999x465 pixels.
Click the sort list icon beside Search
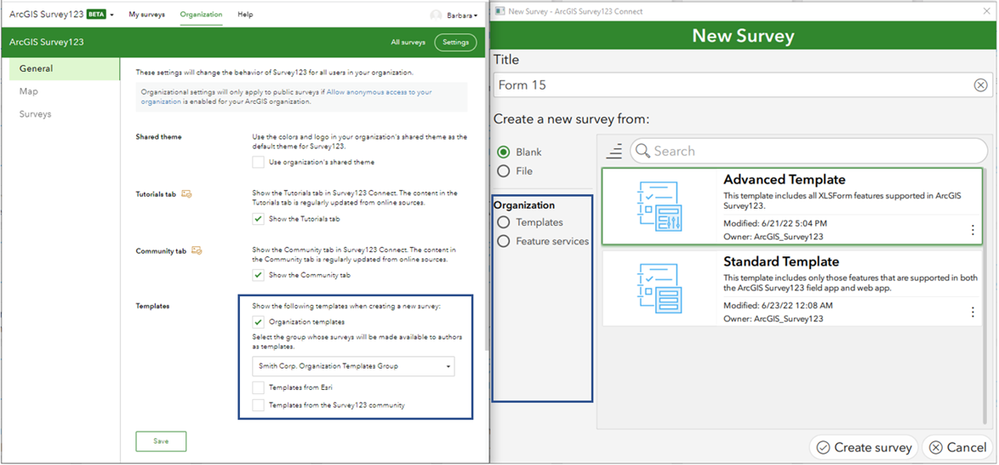(x=614, y=151)
